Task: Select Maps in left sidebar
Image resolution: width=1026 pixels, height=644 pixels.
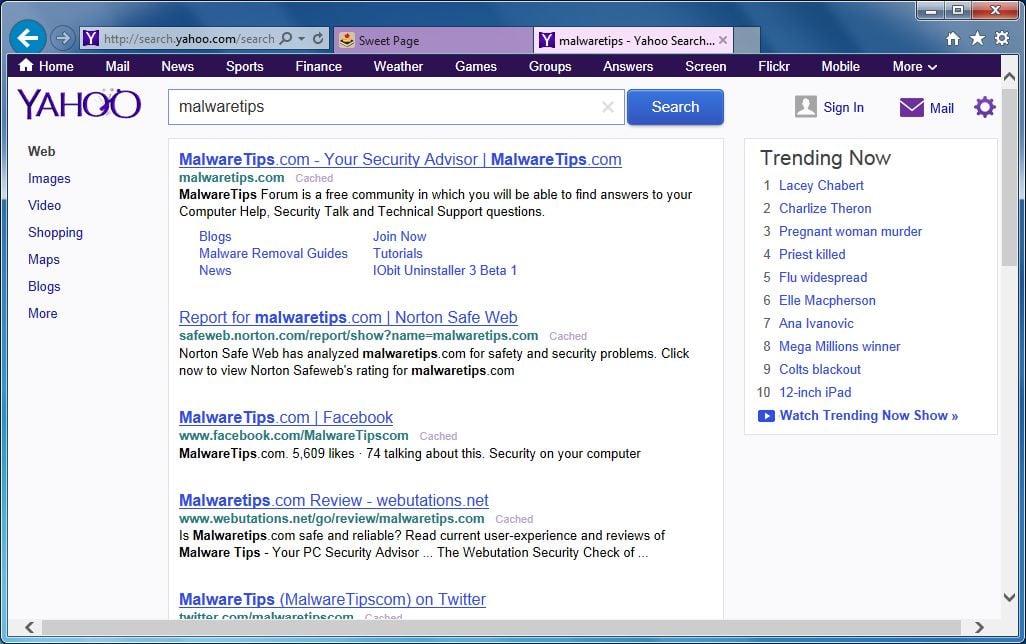Action: click(x=44, y=259)
